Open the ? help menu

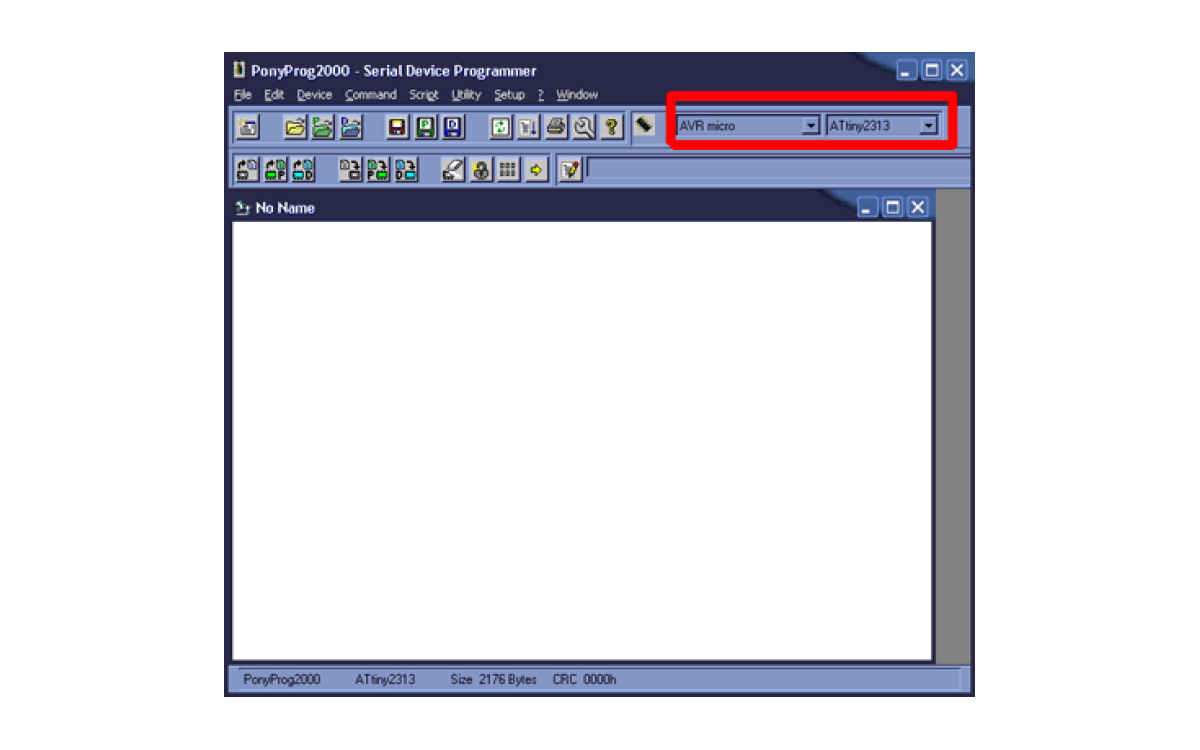click(540, 95)
